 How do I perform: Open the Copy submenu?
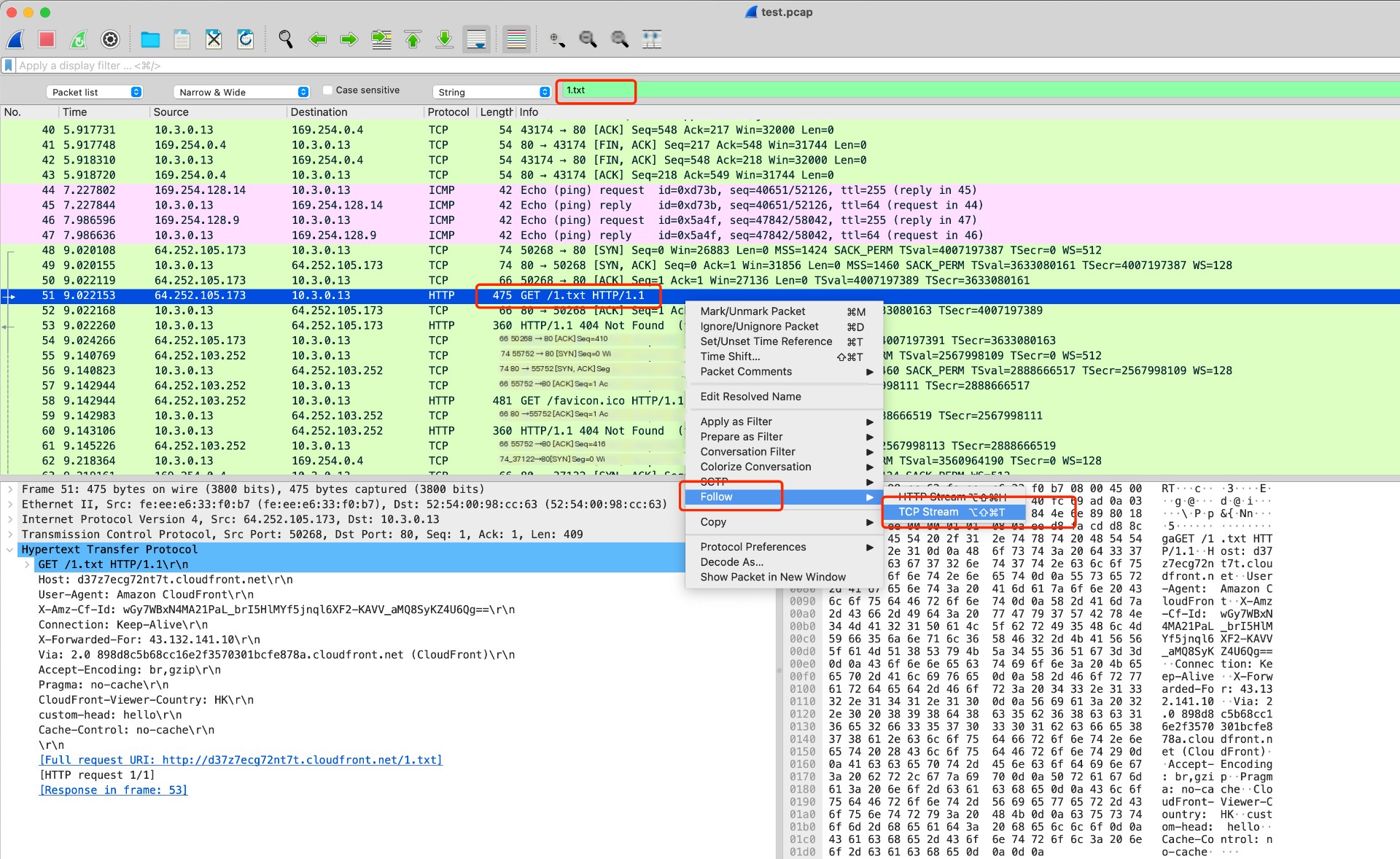pyautogui.click(x=784, y=522)
